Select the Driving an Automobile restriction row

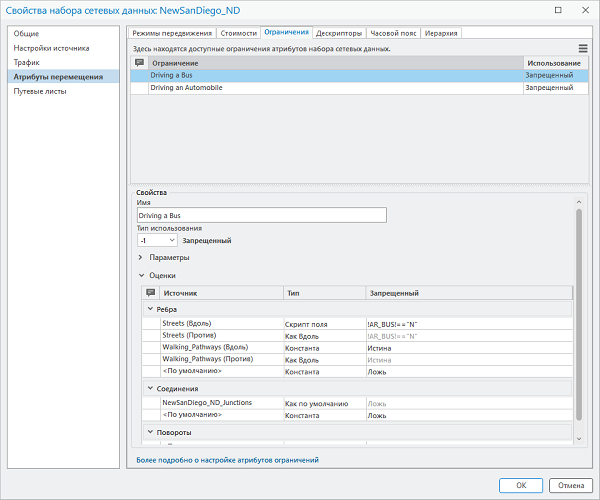(x=186, y=88)
